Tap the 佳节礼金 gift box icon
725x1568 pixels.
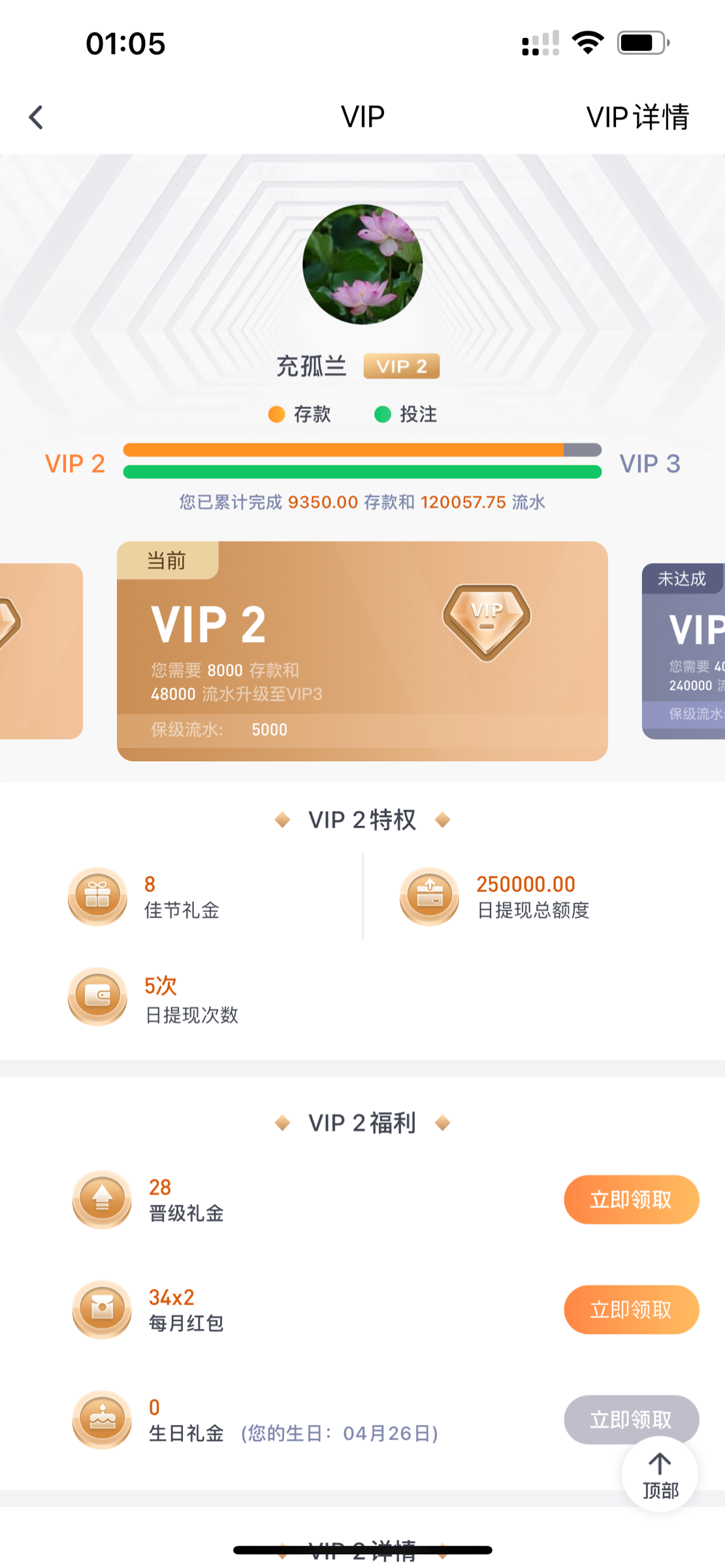97,896
